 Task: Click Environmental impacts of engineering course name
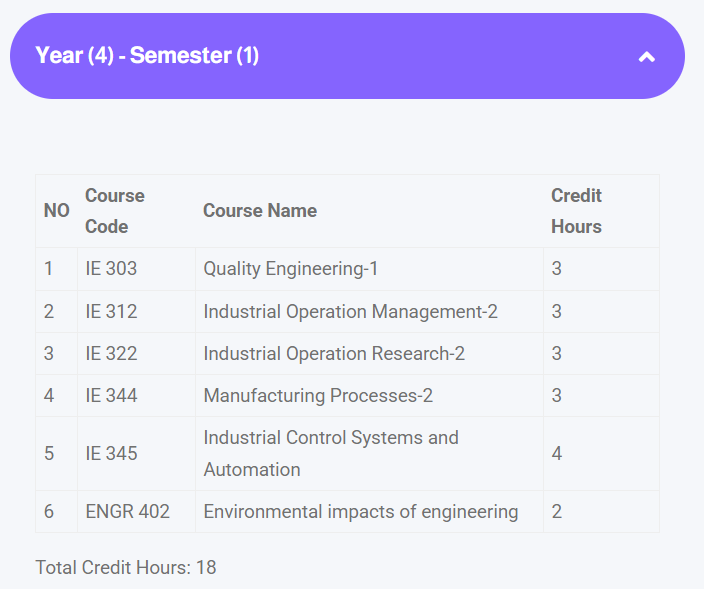[x=360, y=512]
